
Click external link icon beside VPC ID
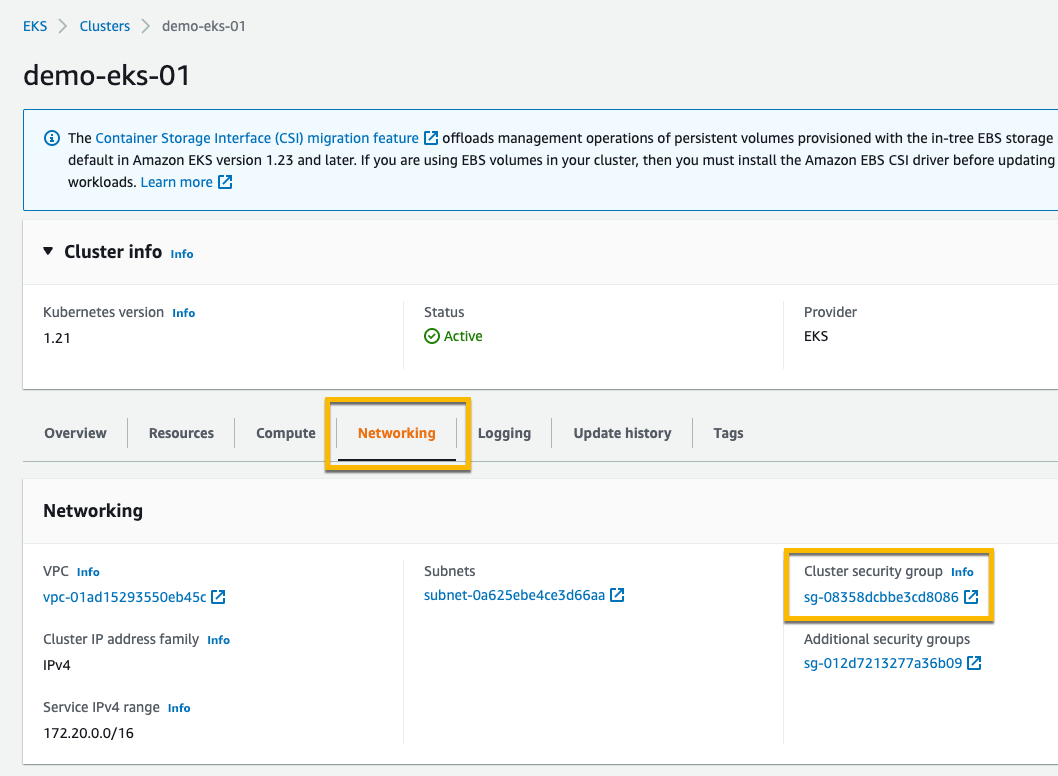coord(218,597)
